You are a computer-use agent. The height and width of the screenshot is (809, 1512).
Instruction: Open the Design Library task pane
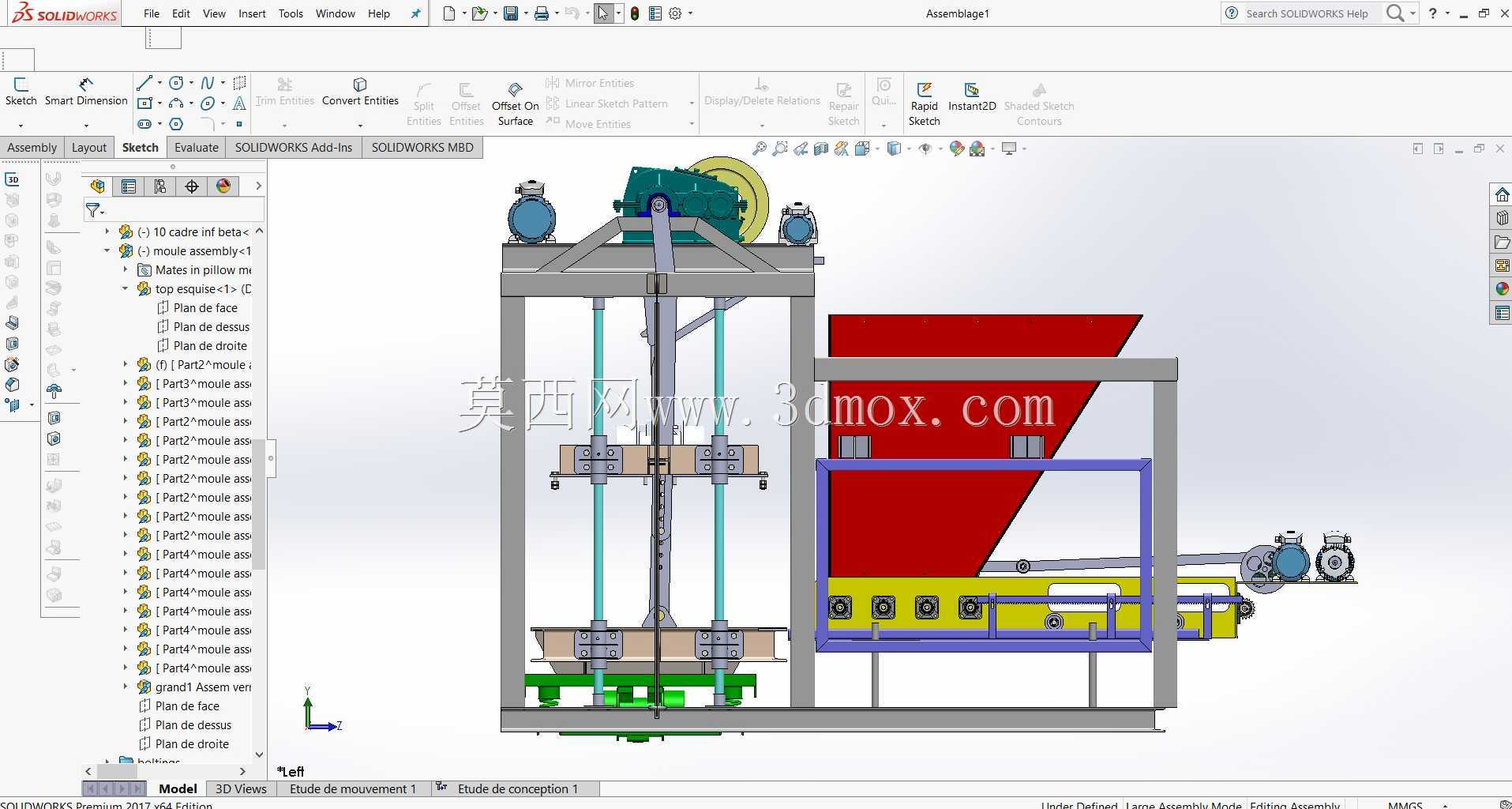click(1502, 218)
